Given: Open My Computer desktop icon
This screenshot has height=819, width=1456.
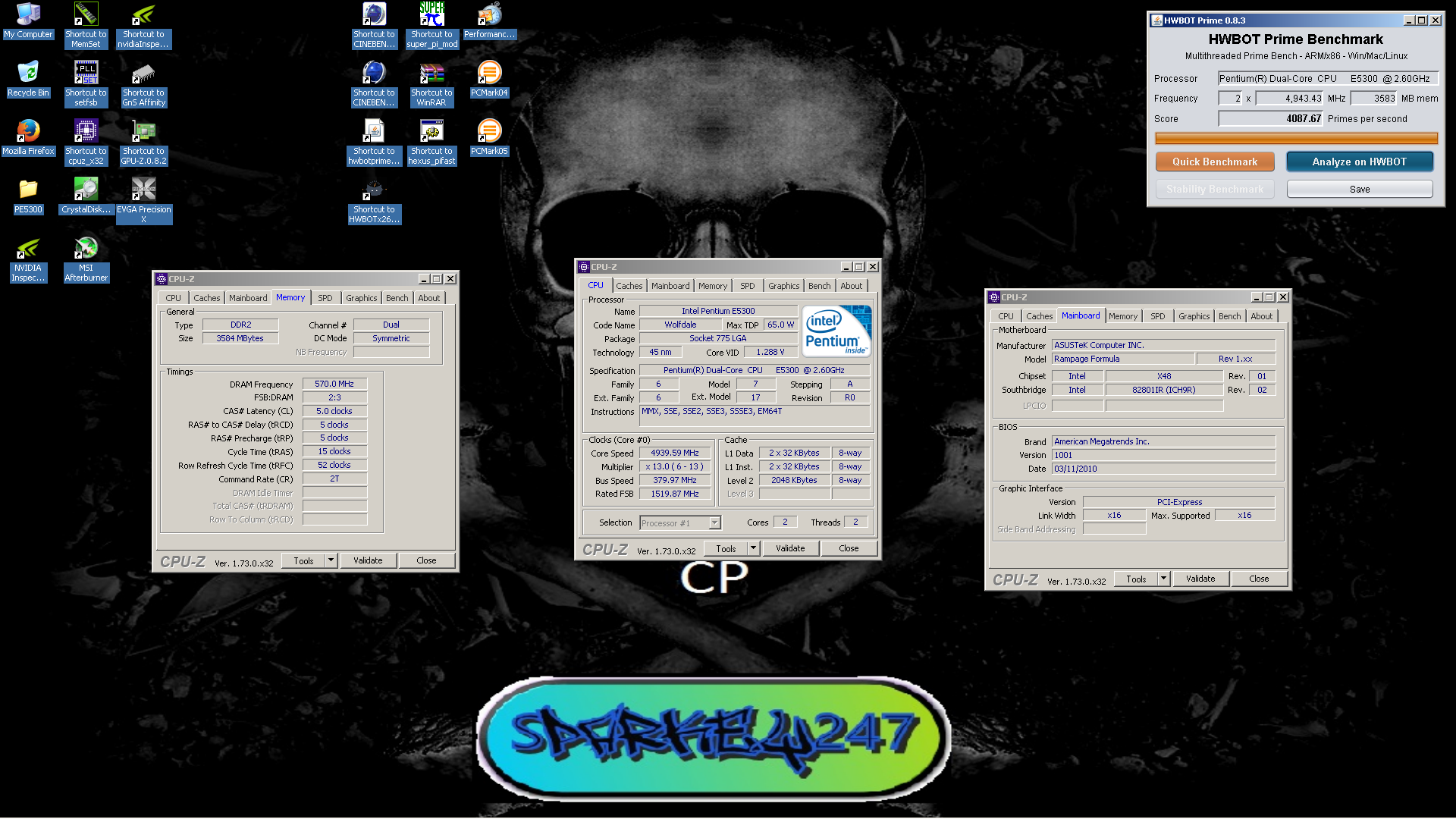Looking at the screenshot, I should tap(28, 21).
